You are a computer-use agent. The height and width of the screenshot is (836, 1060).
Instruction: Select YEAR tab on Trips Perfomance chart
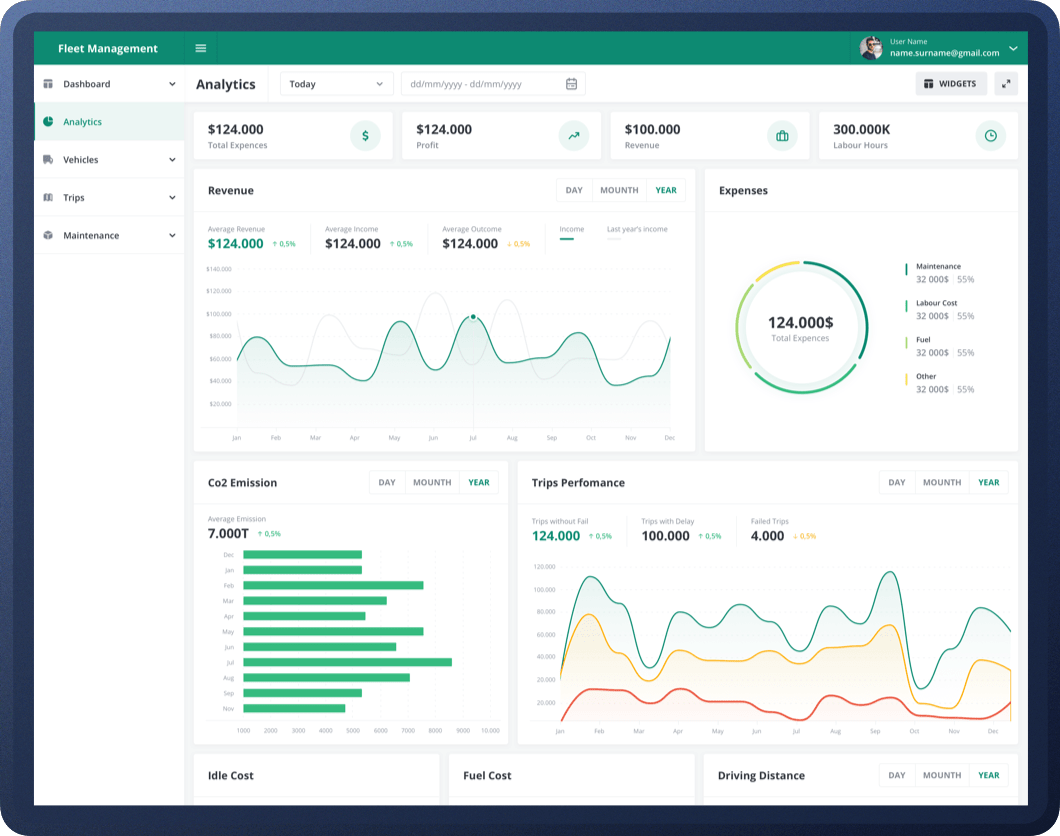click(988, 482)
